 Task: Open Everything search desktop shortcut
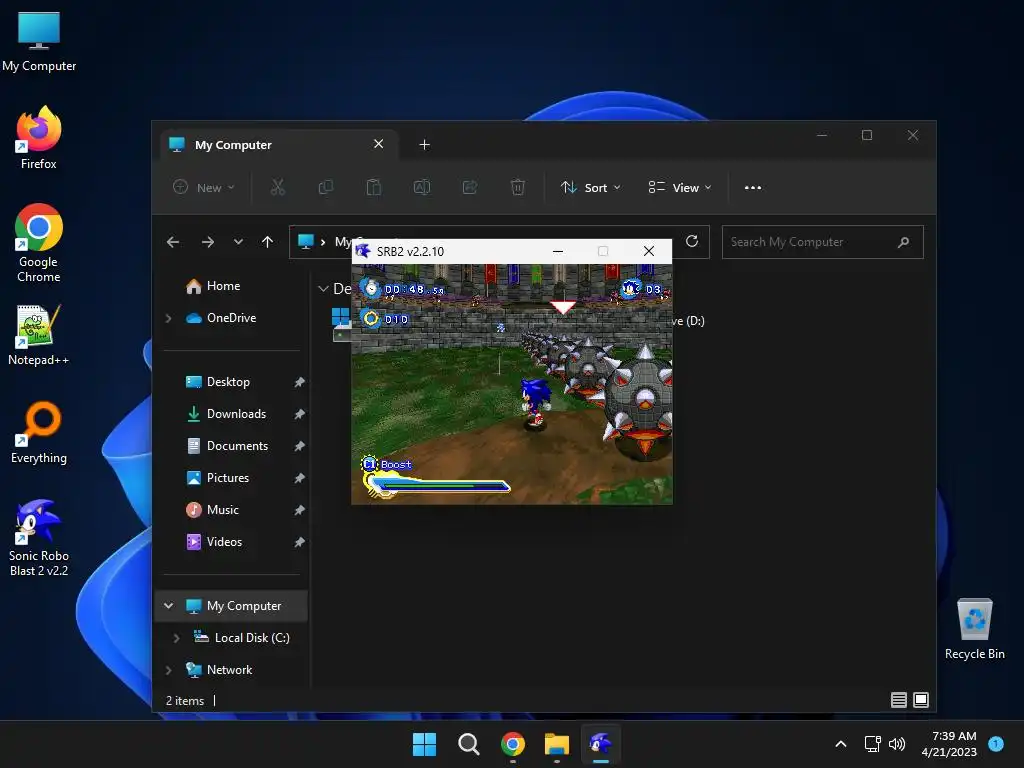[x=39, y=432]
